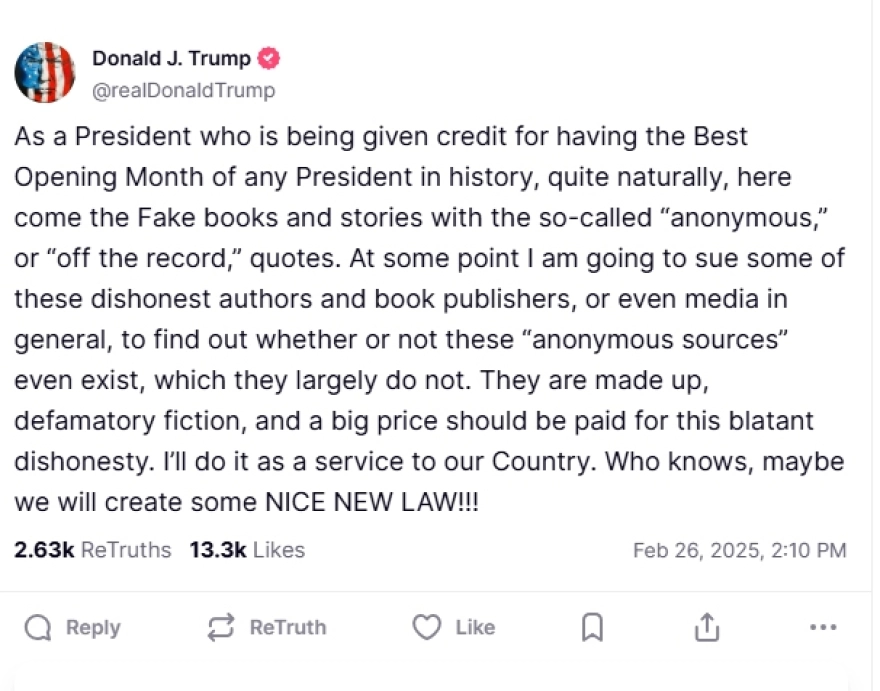Image resolution: width=880 pixels, height=691 pixels.
Task: Click the Reply speech-bubble icon
Action: tap(38, 627)
